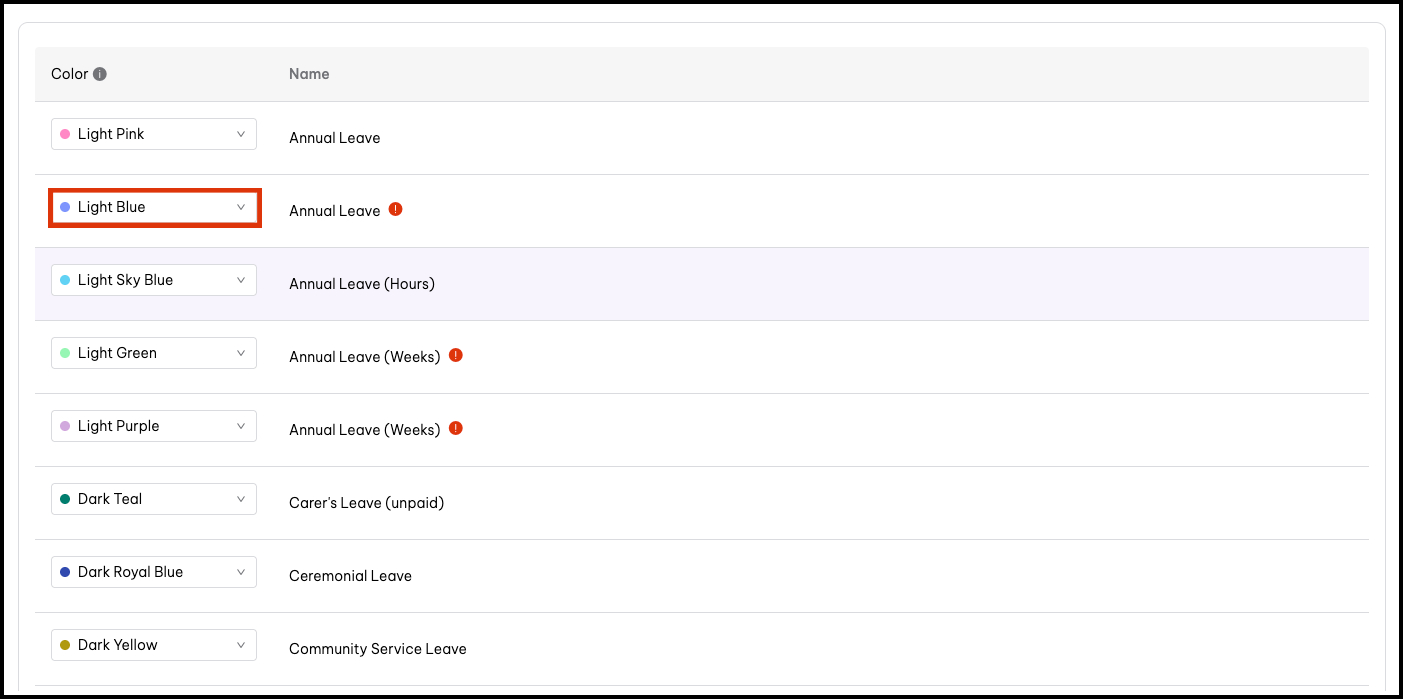Select the Community Service Leave entry
Image resolution: width=1403 pixels, height=699 pixels.
(x=377, y=649)
